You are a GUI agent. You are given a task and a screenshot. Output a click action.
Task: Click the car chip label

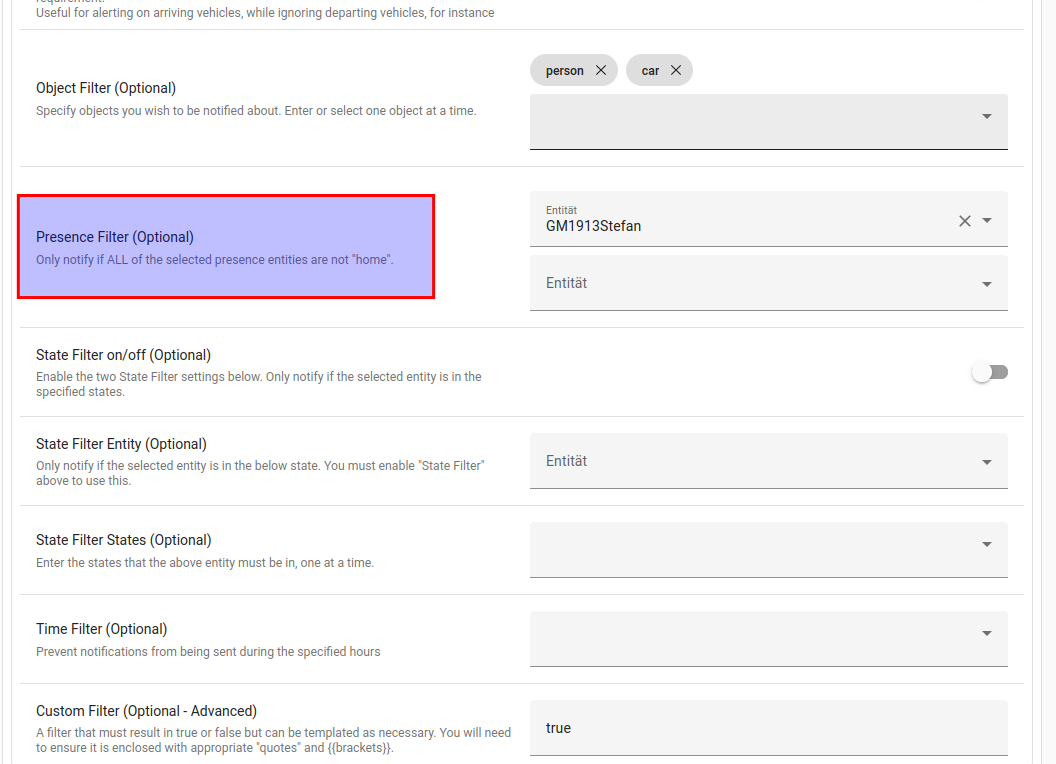coord(650,71)
